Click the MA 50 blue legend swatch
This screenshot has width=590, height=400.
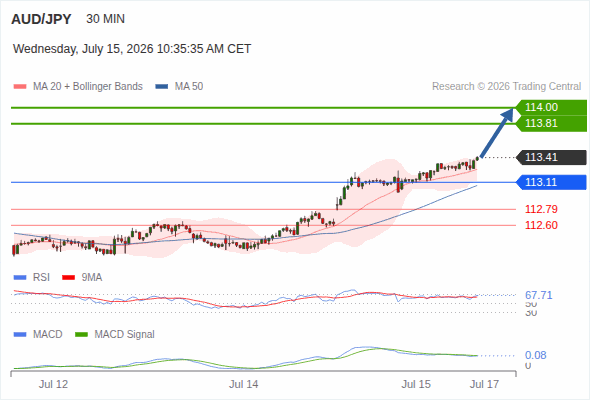(161, 87)
